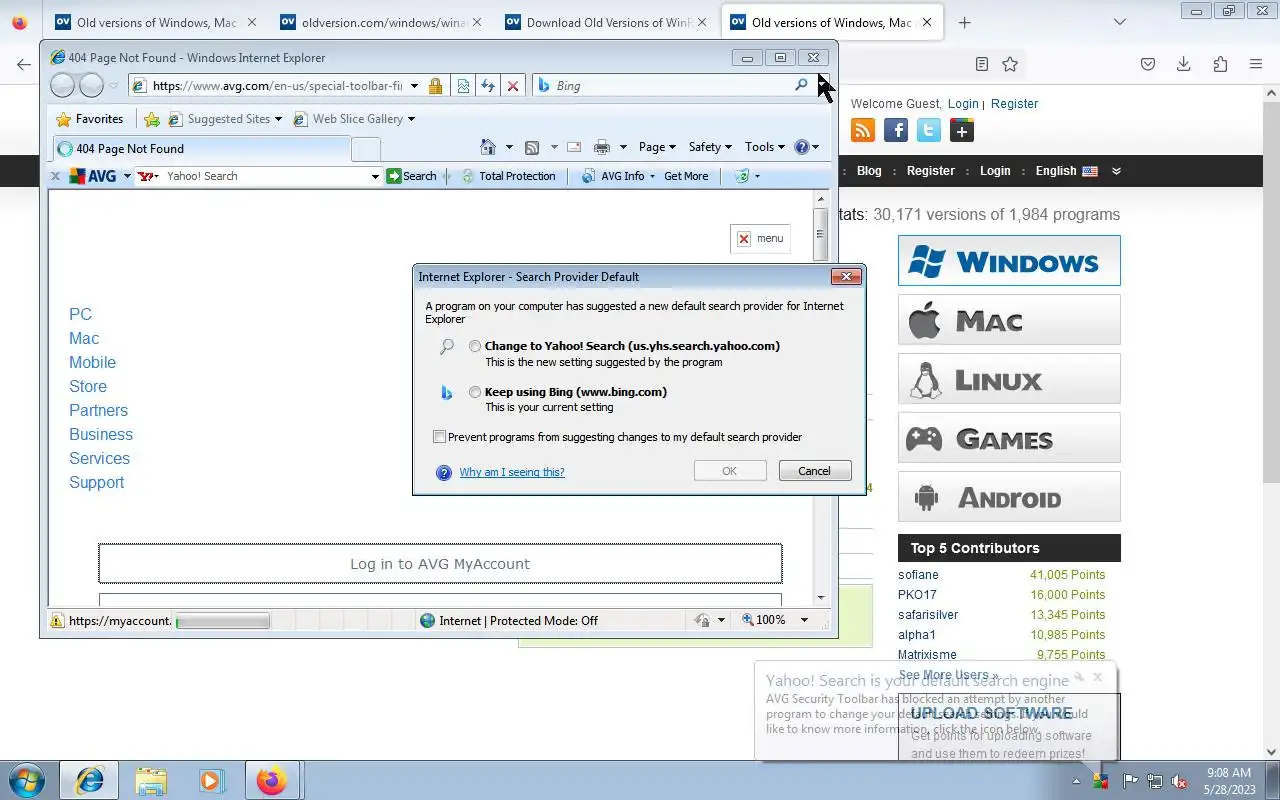Viewport: 1280px width, 800px height.
Task: Click the Facebook icon on oldversion page
Action: [896, 130]
